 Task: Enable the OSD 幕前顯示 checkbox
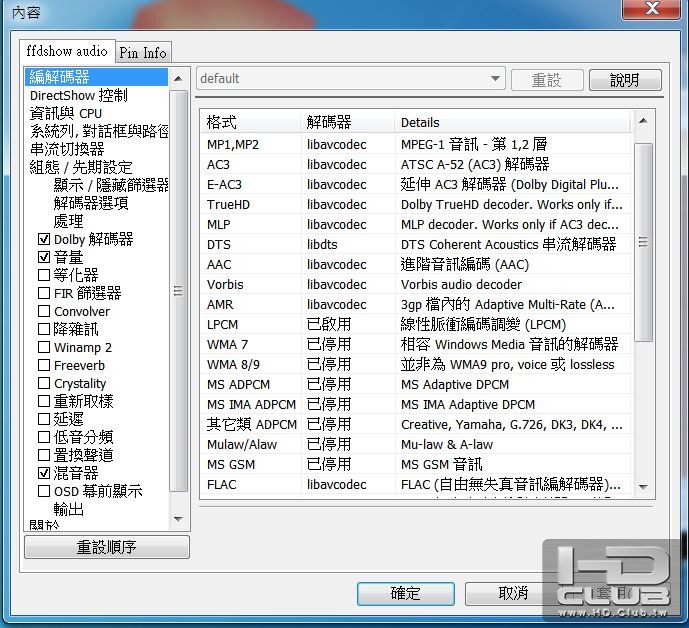click(44, 491)
